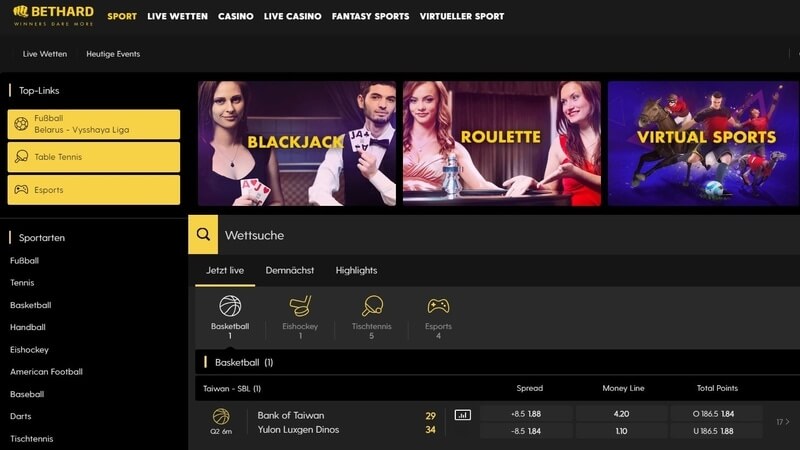Open the Blackjack promo banner
This screenshot has height=450, width=800.
(x=297, y=143)
